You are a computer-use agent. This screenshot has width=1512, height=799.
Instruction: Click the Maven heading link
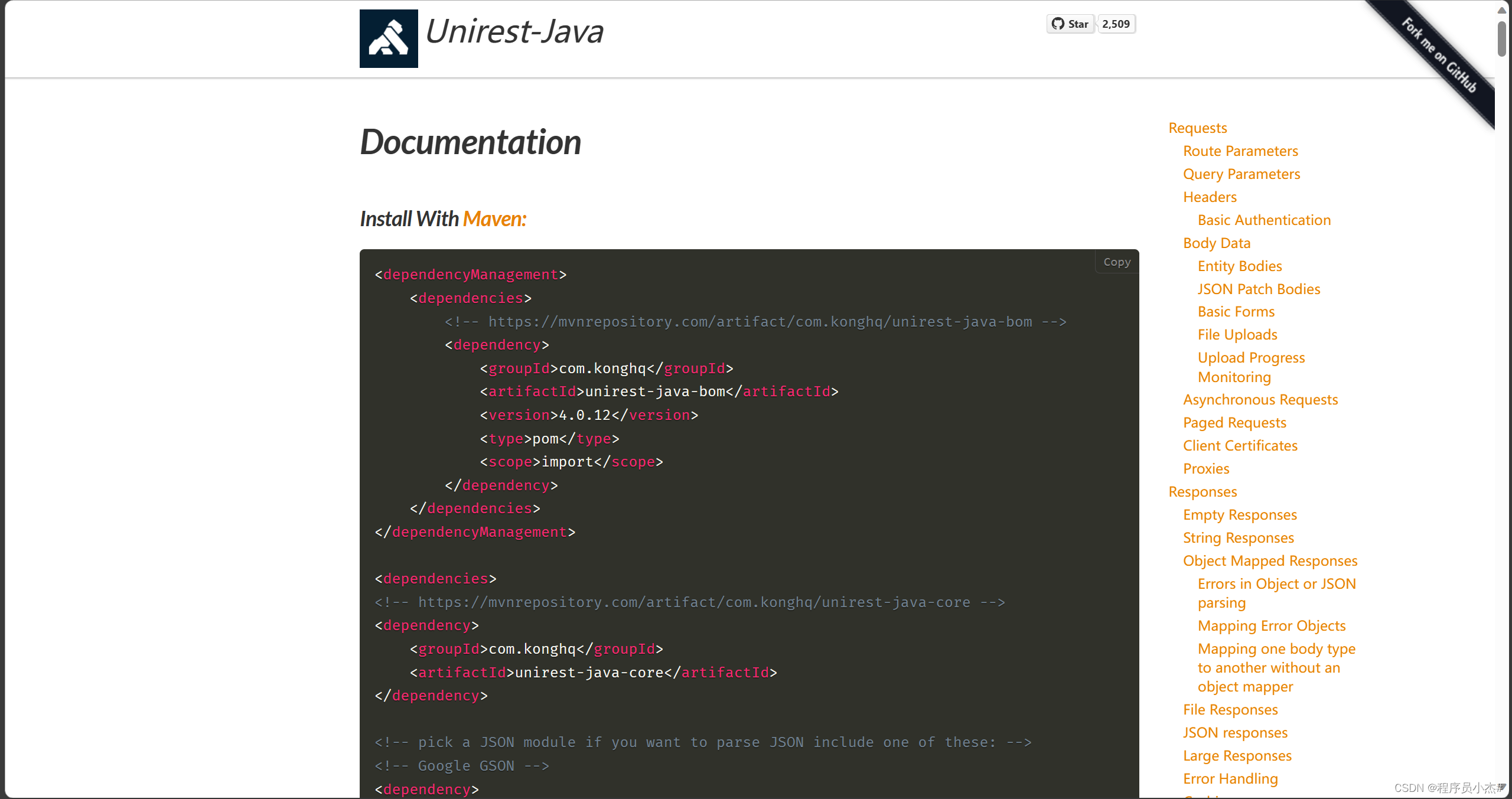point(494,219)
